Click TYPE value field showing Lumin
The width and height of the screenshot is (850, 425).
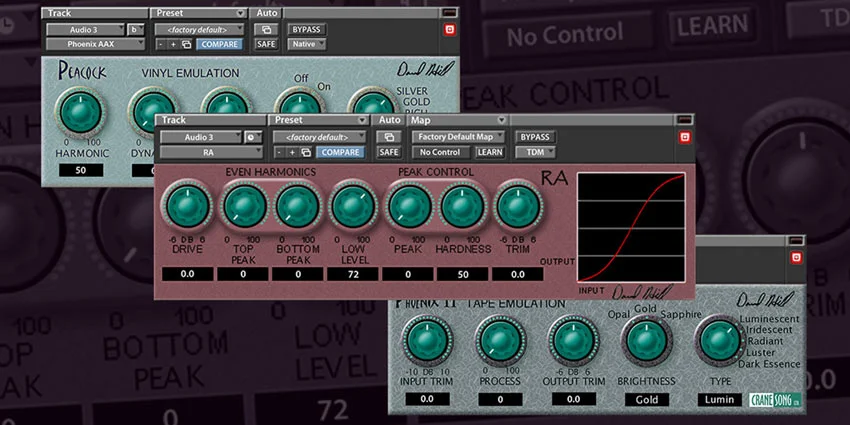719,400
